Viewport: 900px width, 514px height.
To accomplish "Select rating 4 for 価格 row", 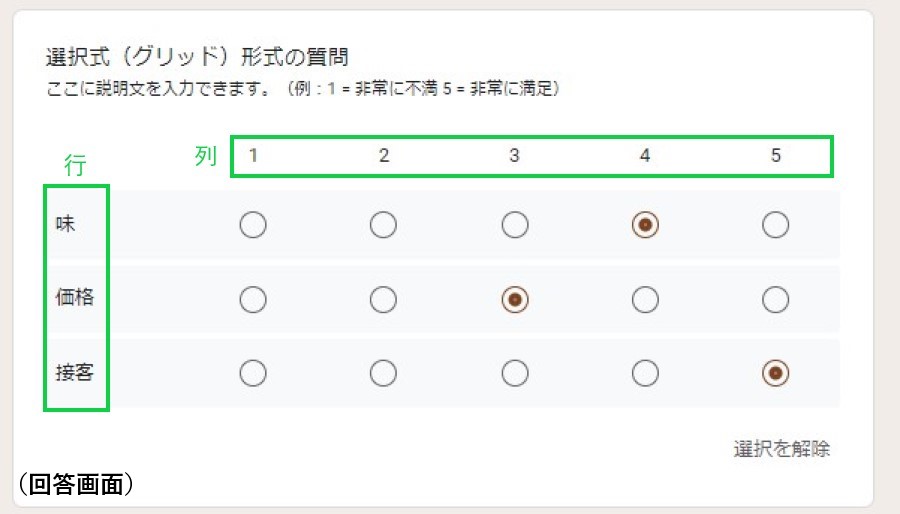I will tap(645, 299).
